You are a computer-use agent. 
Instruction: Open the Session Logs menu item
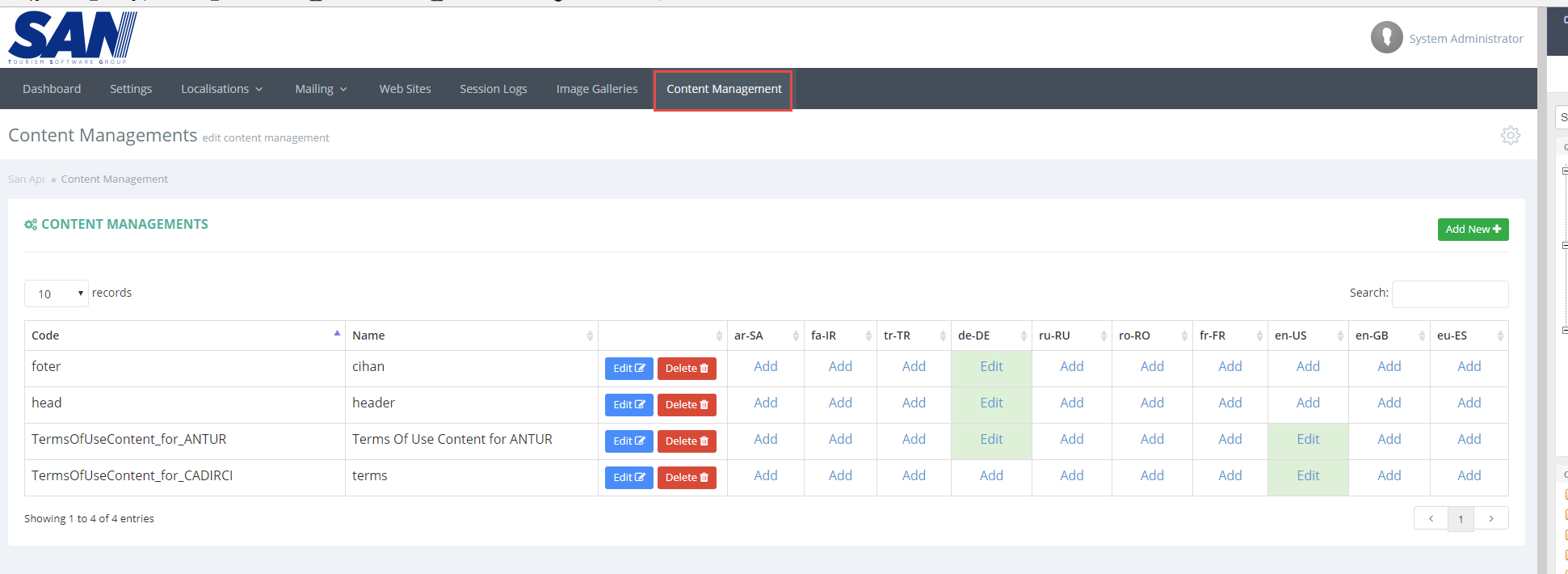point(493,89)
